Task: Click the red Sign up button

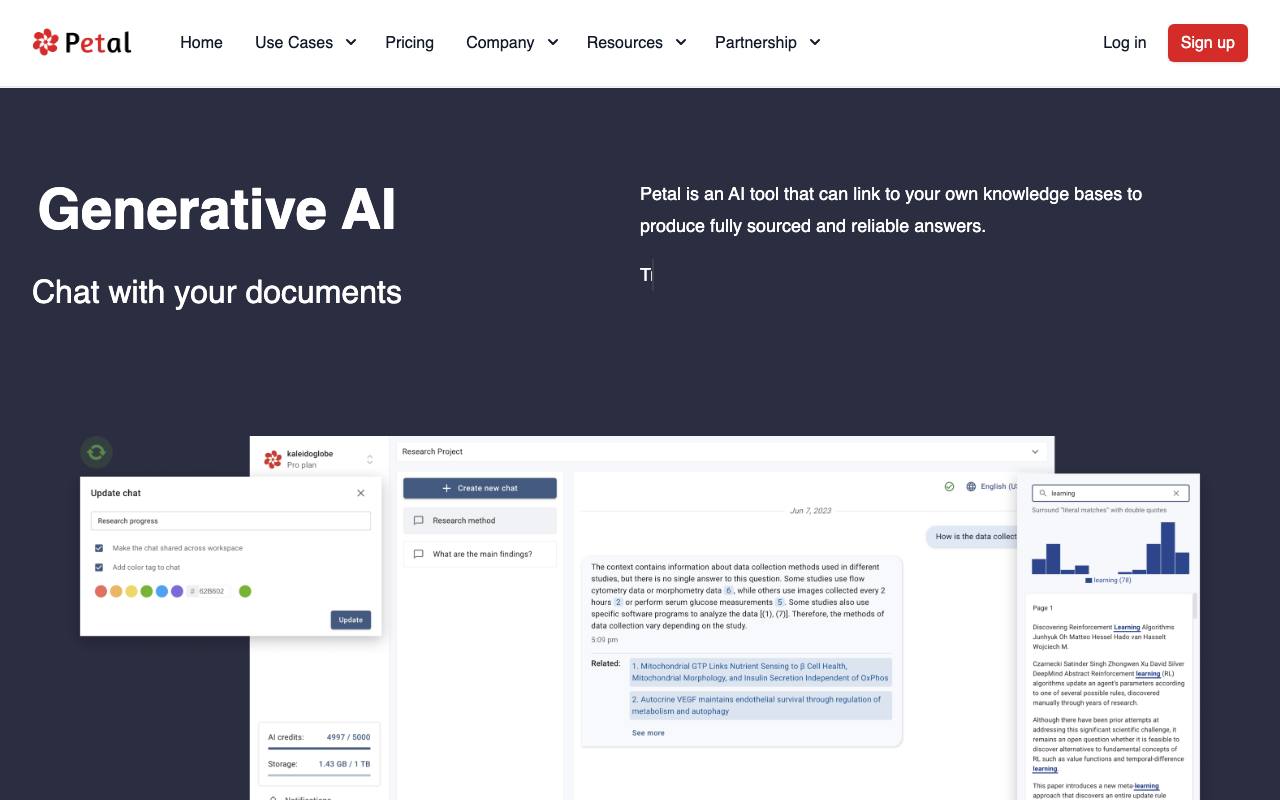Action: pyautogui.click(x=1208, y=43)
